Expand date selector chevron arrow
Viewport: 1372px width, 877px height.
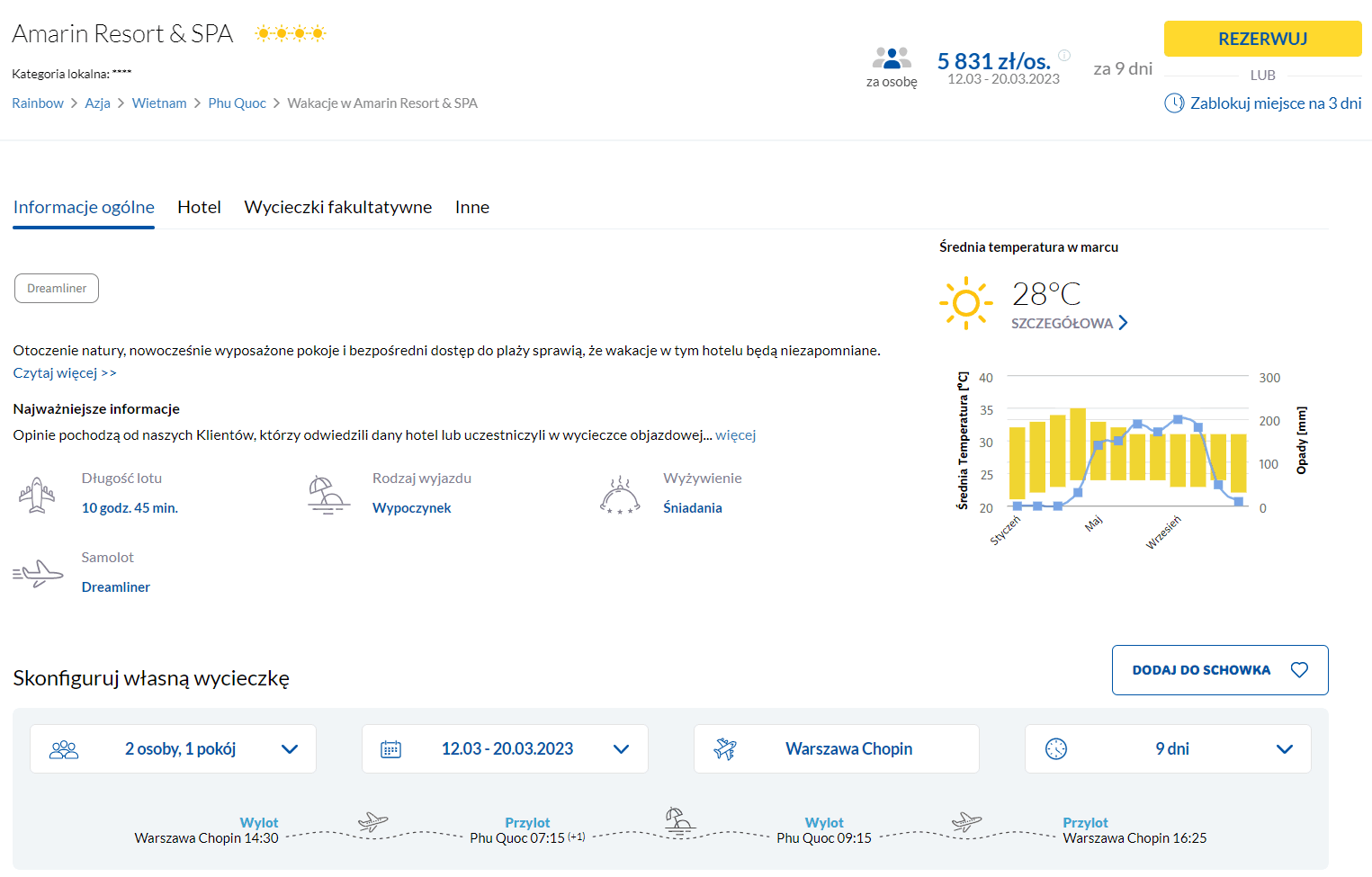pyautogui.click(x=621, y=749)
